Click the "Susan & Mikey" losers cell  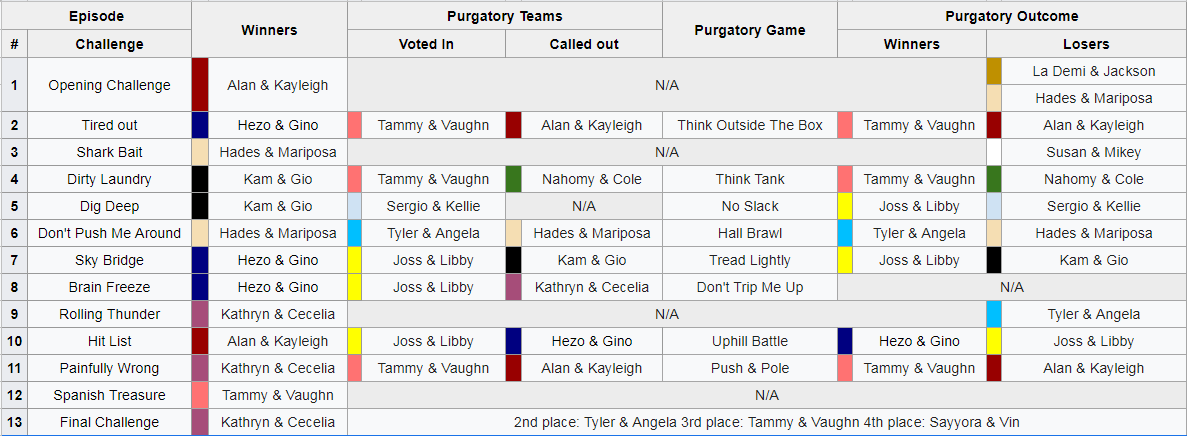pos(1093,152)
